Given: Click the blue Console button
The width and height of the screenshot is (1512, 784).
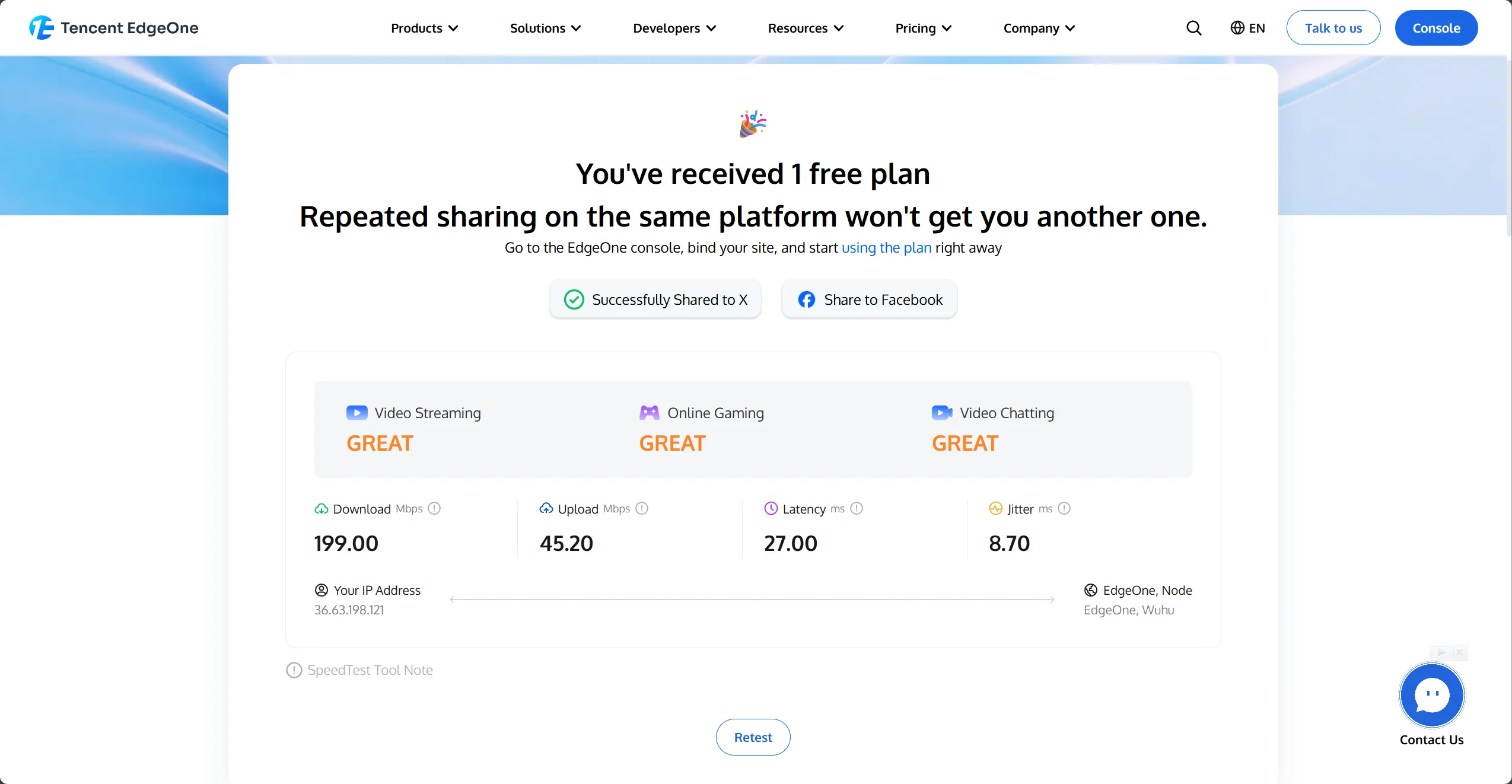Looking at the screenshot, I should pyautogui.click(x=1436, y=28).
